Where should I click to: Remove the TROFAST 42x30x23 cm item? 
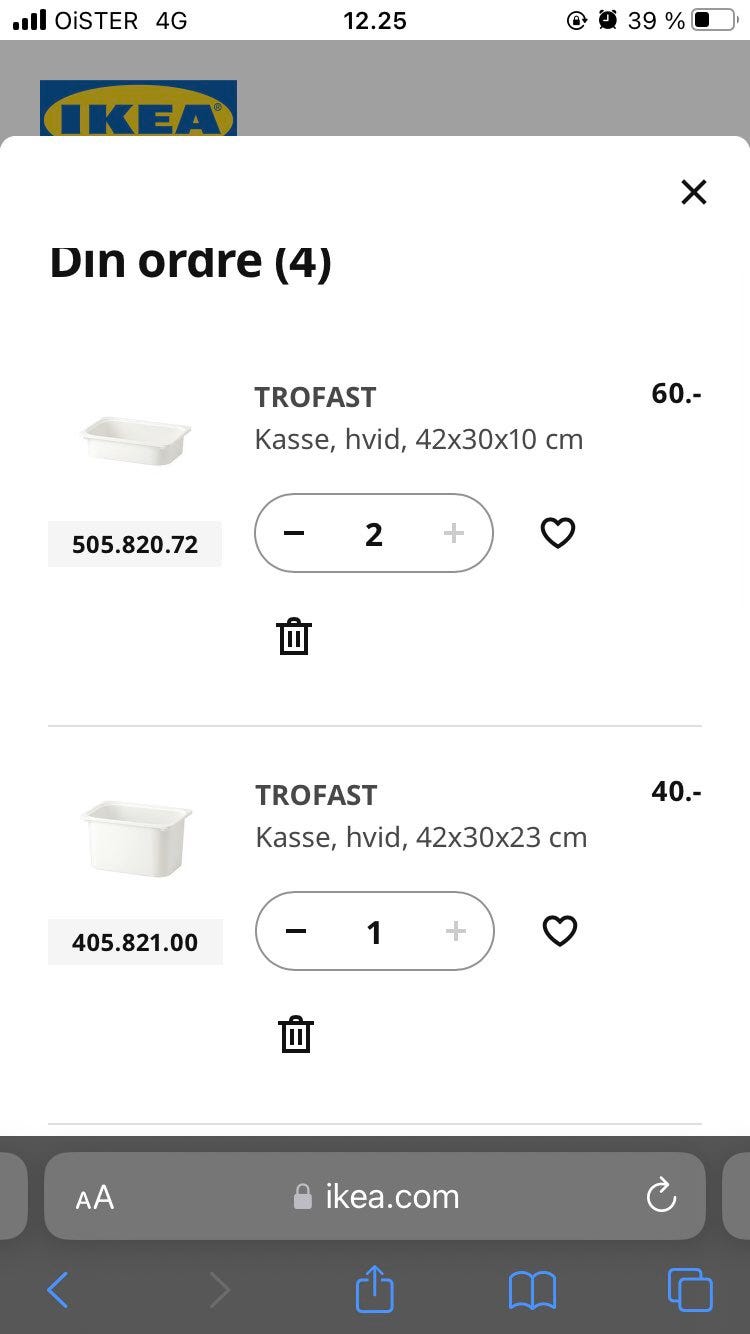coord(296,1034)
